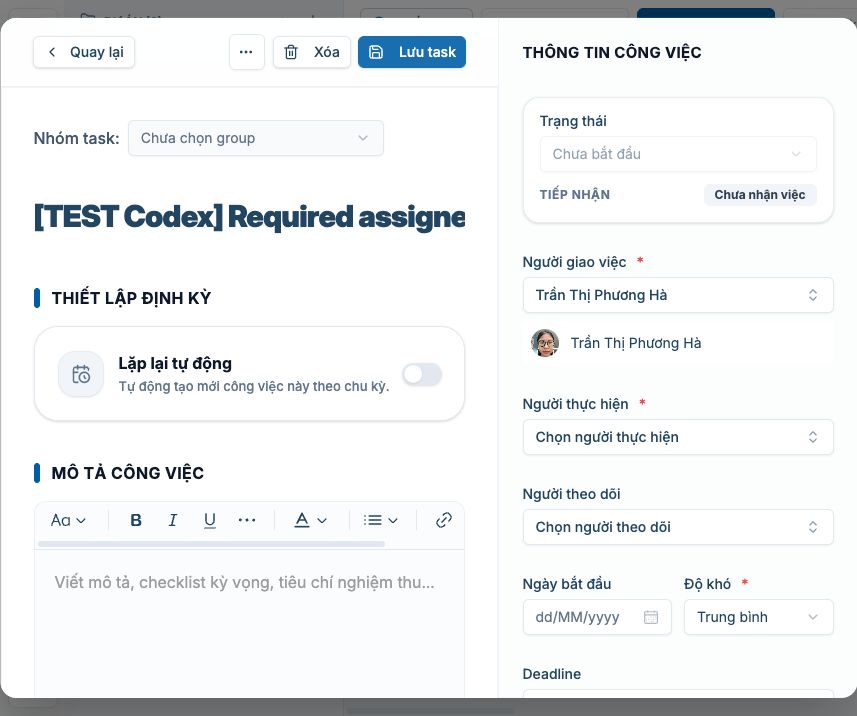
Task: Open the Độ khó Trung bình dropdown
Action: pyautogui.click(x=759, y=617)
